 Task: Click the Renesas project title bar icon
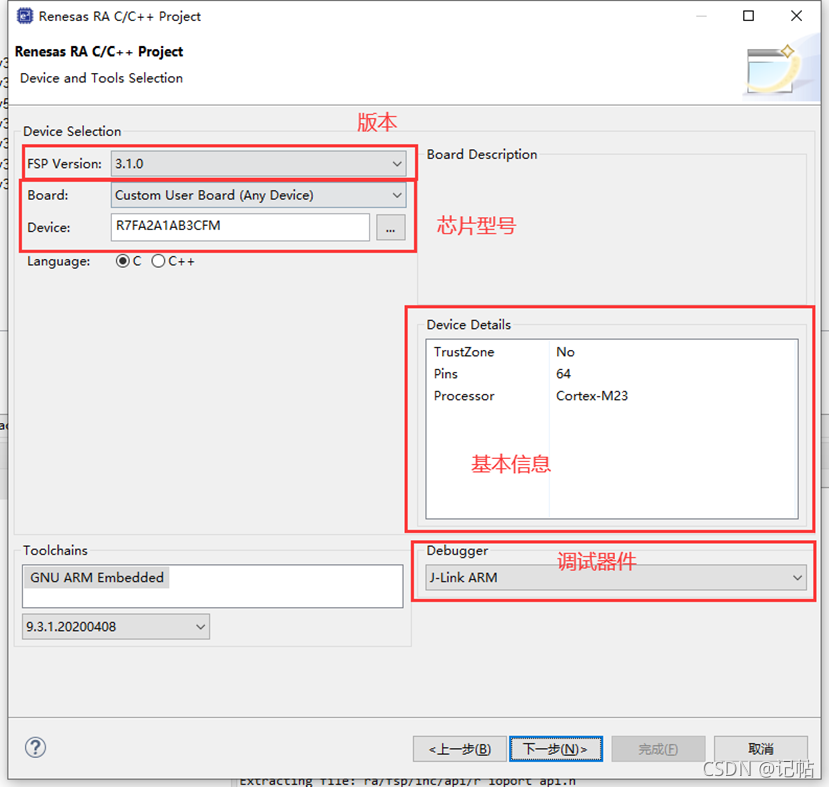(x=25, y=16)
